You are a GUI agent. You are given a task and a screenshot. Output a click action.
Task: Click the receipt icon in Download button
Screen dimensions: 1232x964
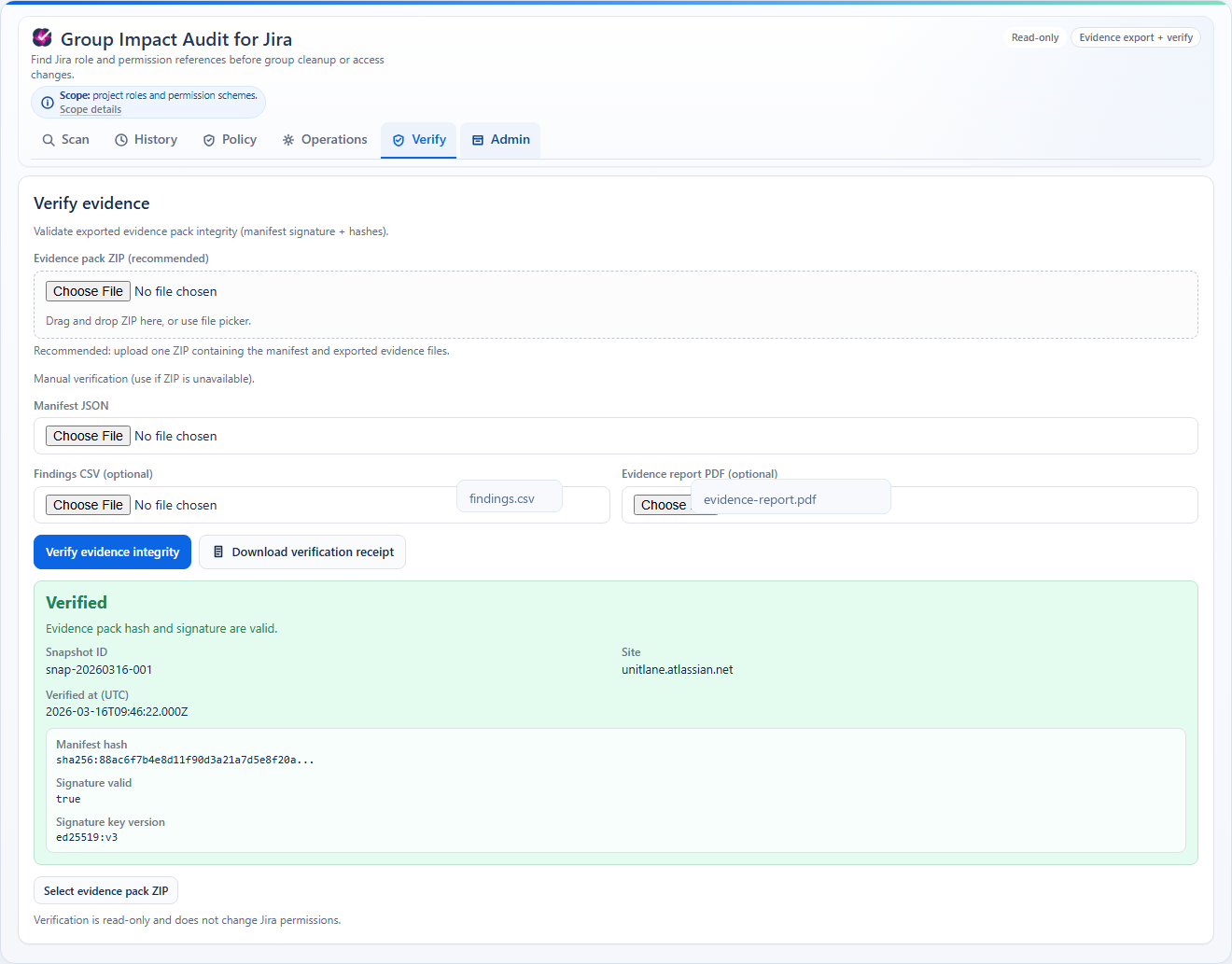[x=218, y=552]
